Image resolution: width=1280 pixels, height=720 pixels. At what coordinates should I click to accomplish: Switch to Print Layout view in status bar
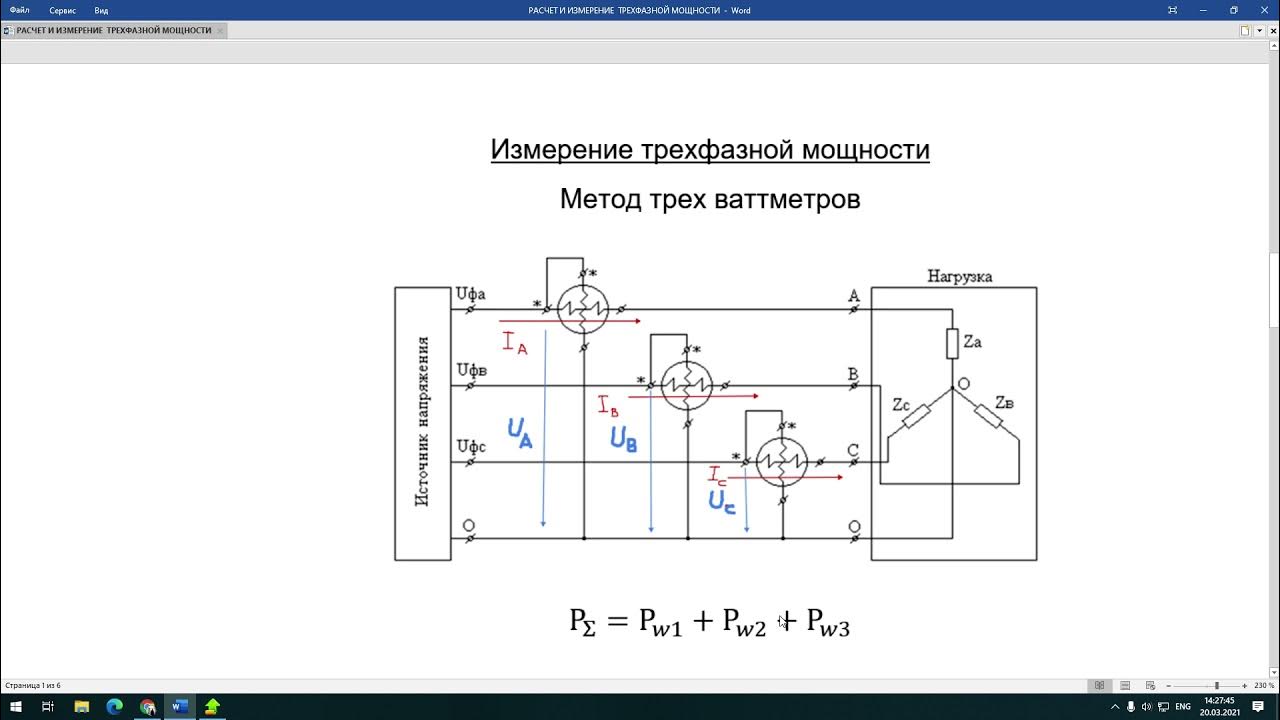coord(1125,685)
